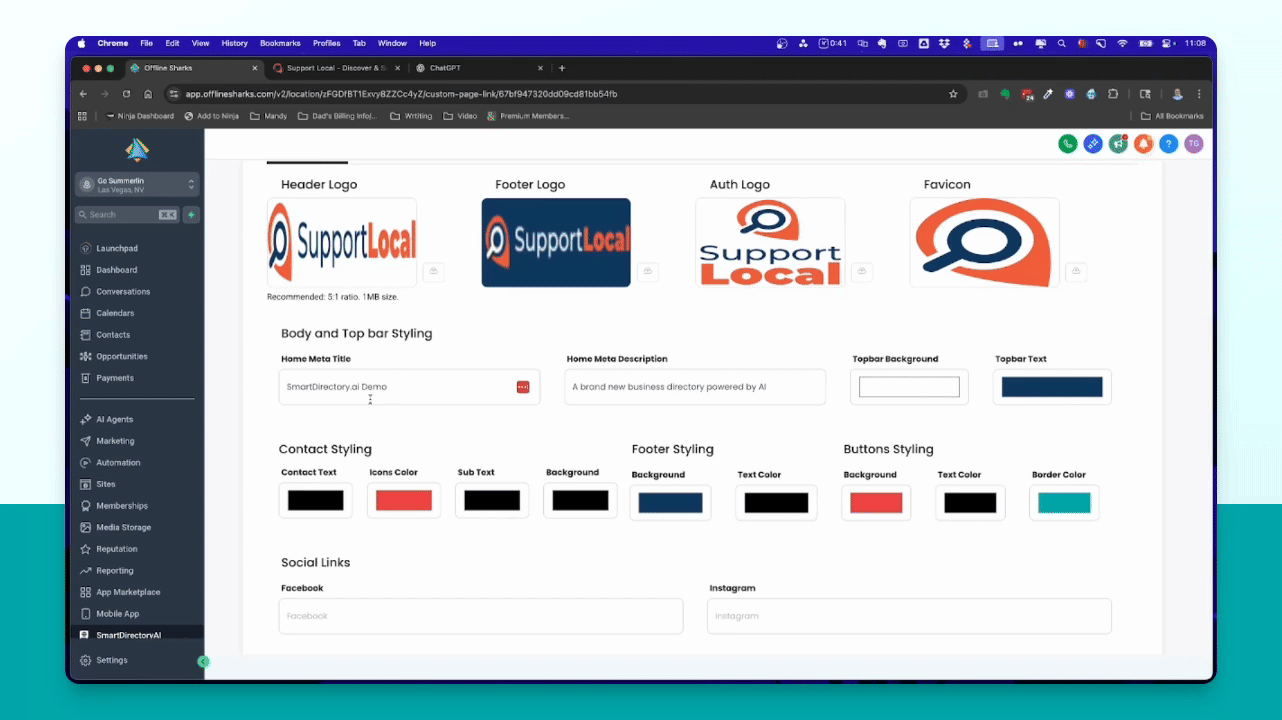Change the Buttons Styling Border Color swatch
Image resolution: width=1282 pixels, height=720 pixels.
tap(1064, 503)
